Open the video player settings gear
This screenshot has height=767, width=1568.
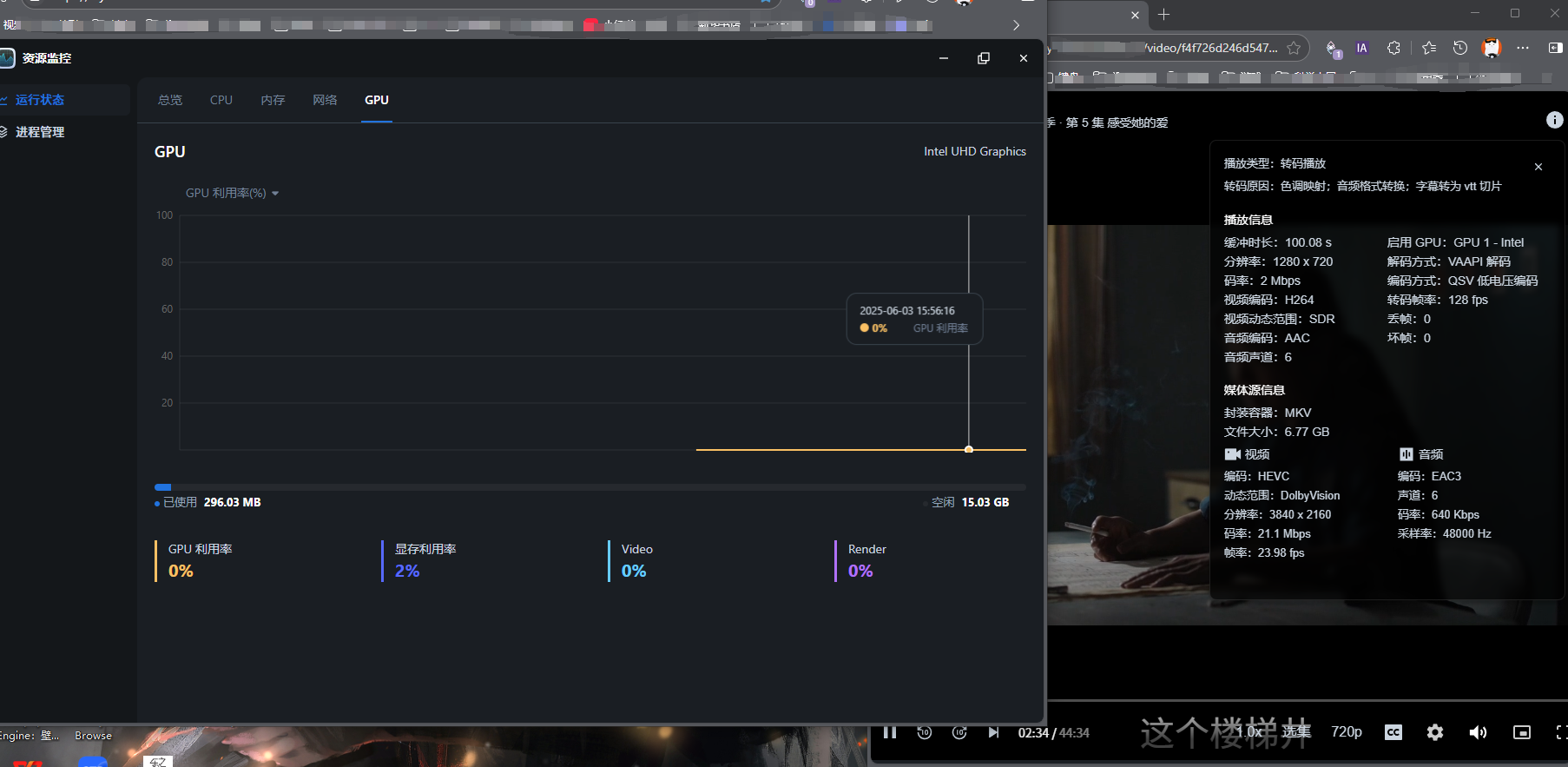pyautogui.click(x=1435, y=732)
